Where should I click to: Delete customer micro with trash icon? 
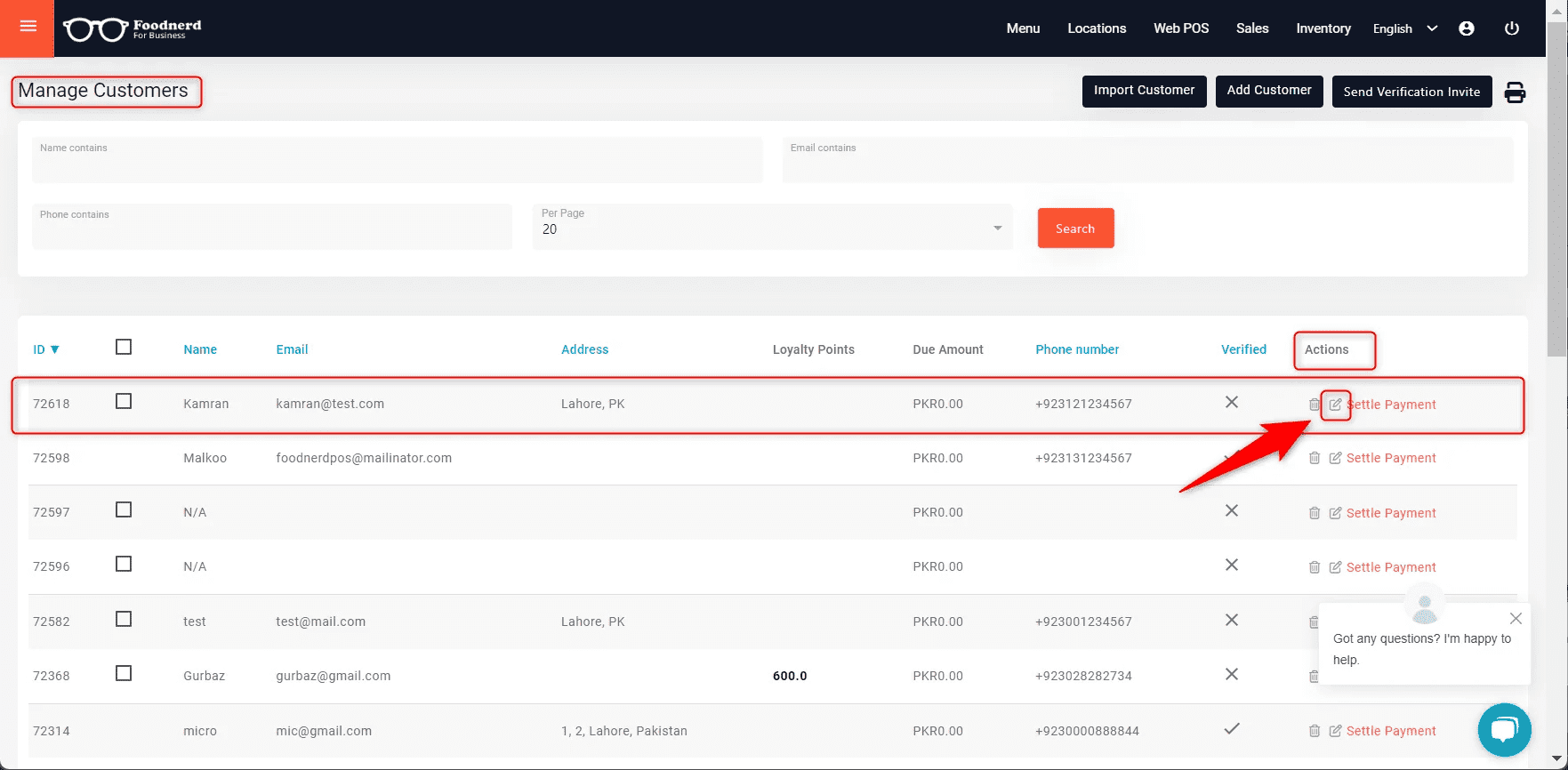[x=1315, y=731]
